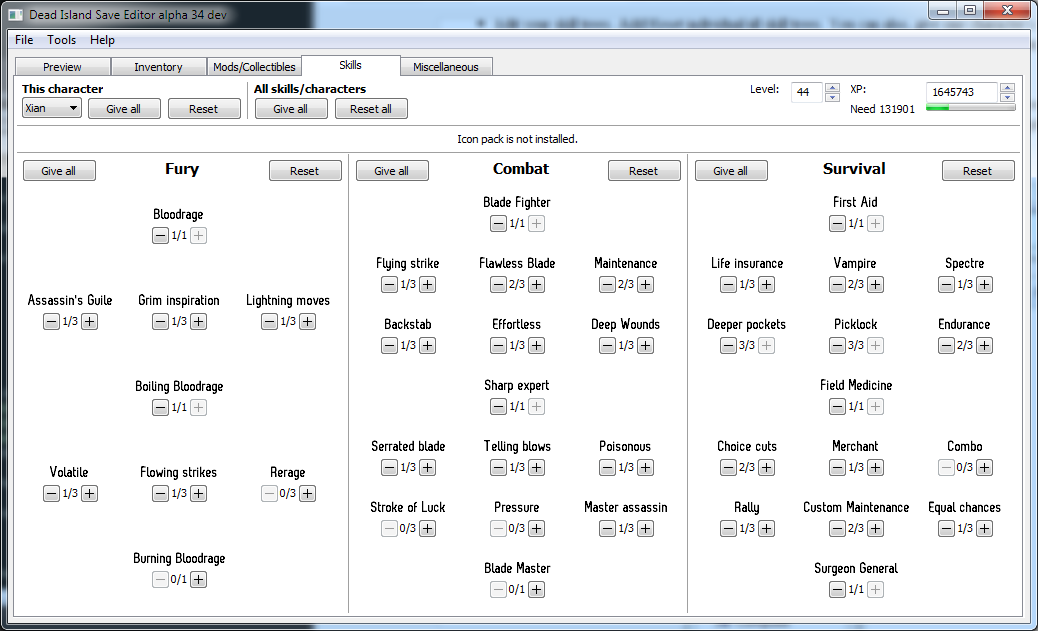Click Give all in Fury column
Viewport: 1038px width, 631px height.
tap(58, 171)
